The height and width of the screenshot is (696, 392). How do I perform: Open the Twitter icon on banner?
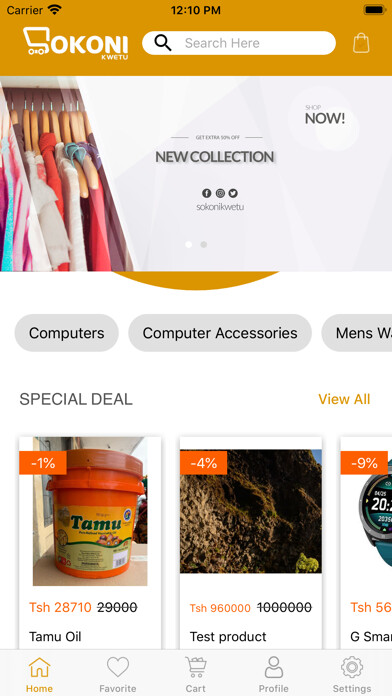234,193
